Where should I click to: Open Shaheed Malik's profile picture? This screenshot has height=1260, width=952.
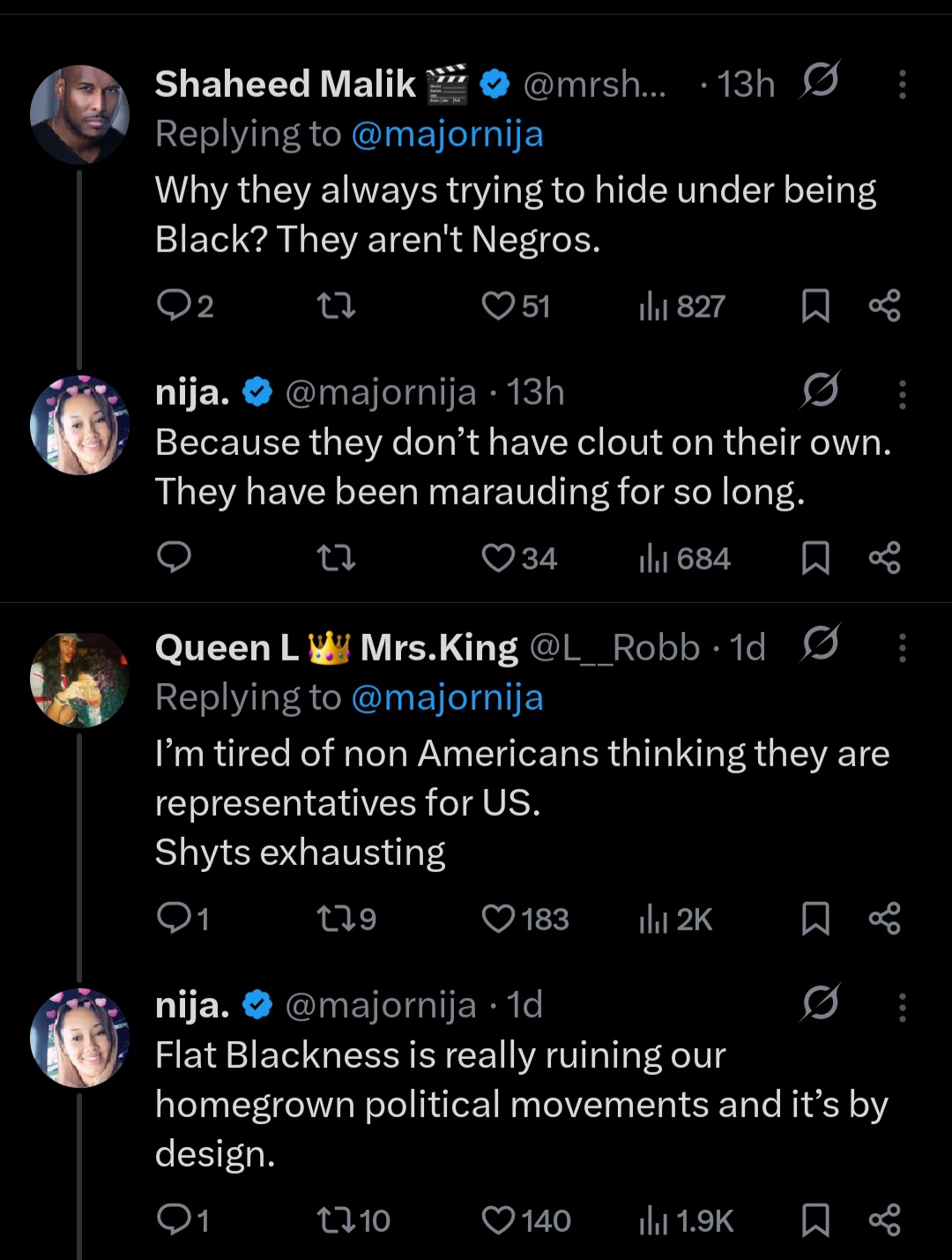pos(79,114)
